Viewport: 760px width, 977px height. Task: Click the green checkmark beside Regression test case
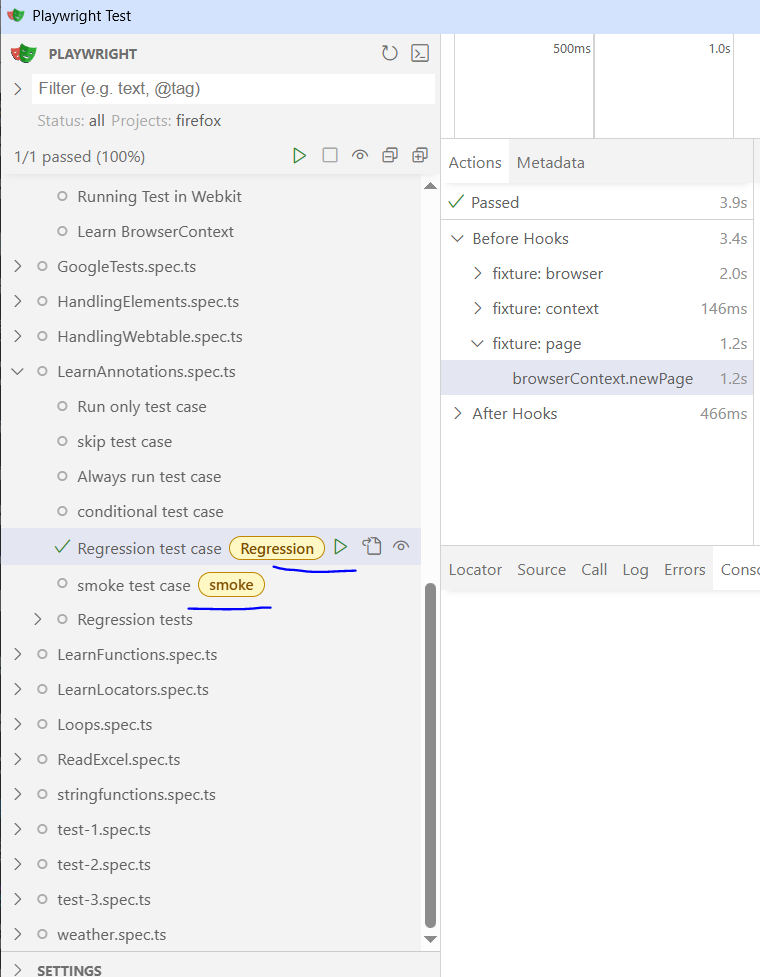62,547
